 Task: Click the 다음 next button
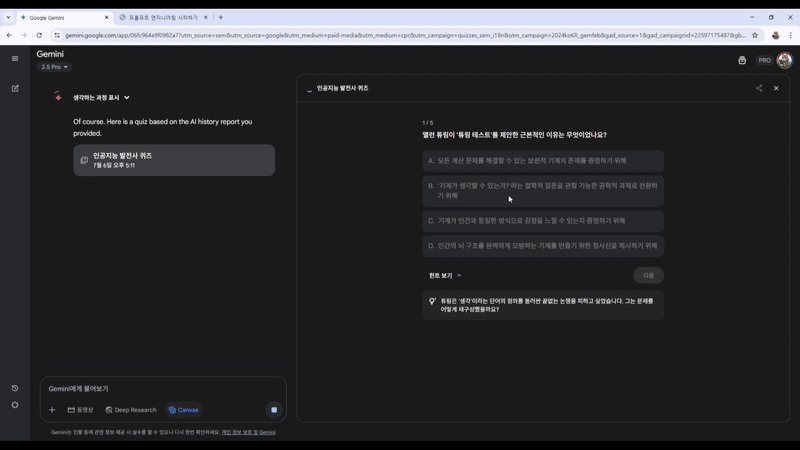click(648, 275)
